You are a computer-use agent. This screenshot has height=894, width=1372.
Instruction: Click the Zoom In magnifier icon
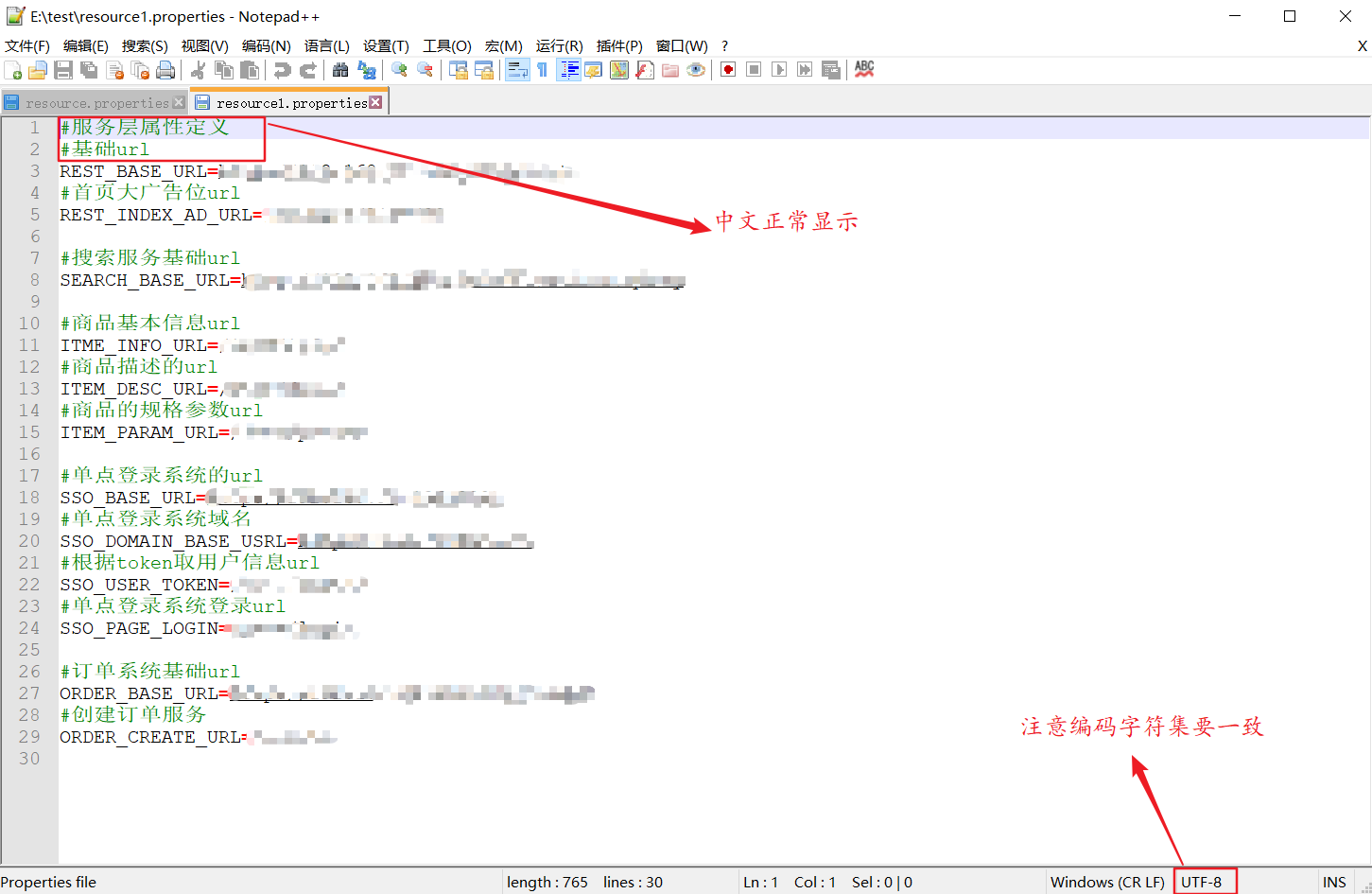point(397,69)
